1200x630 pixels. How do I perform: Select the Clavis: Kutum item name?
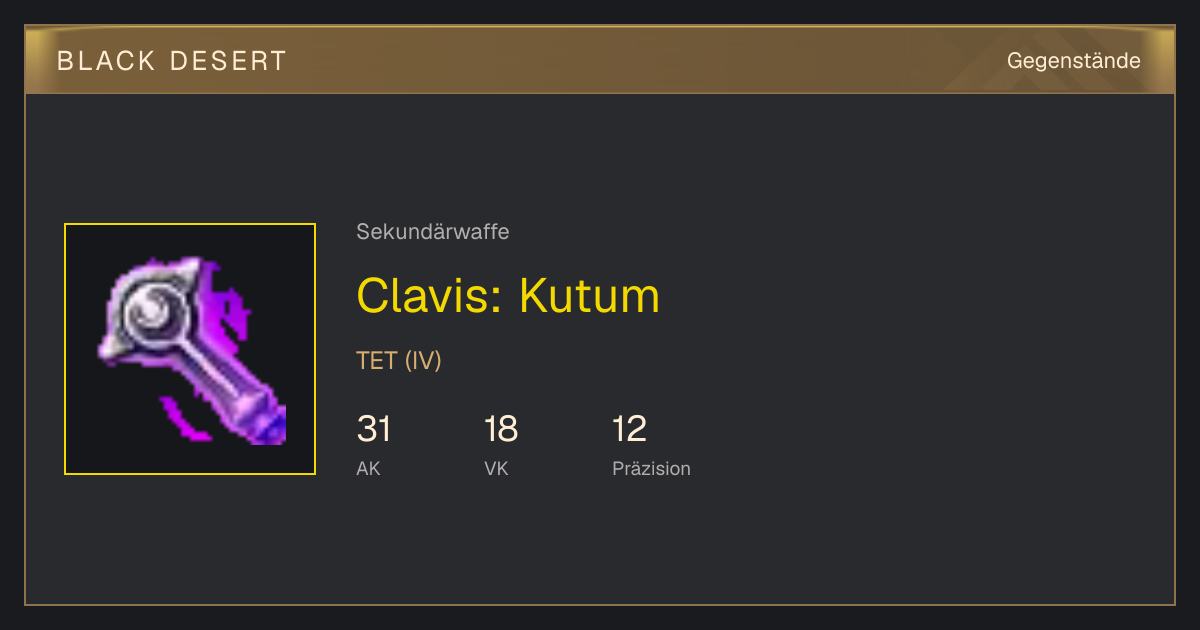pos(508,295)
